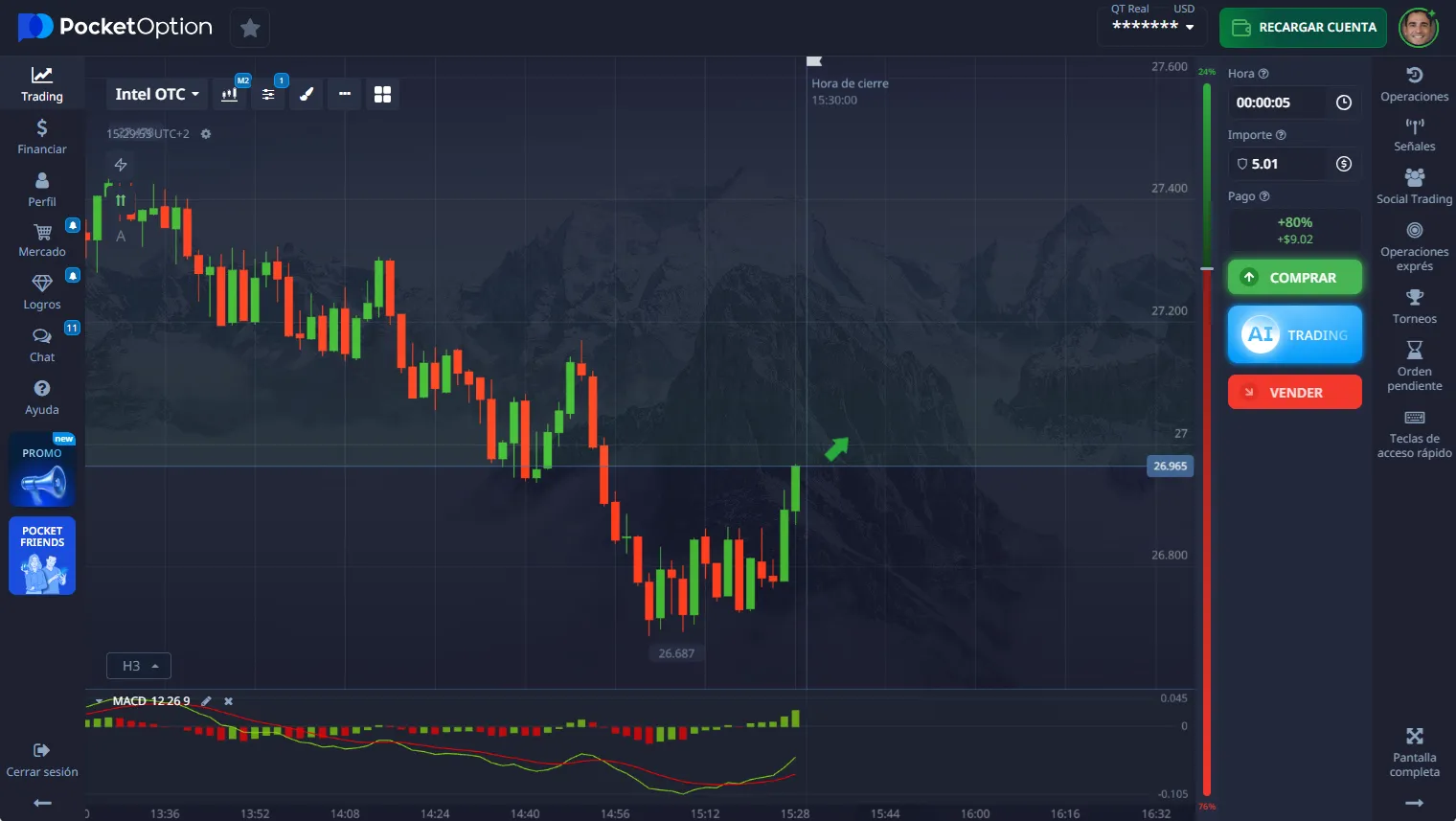Open the Ayuda help section
This screenshot has height=821, width=1456.
pos(42,398)
